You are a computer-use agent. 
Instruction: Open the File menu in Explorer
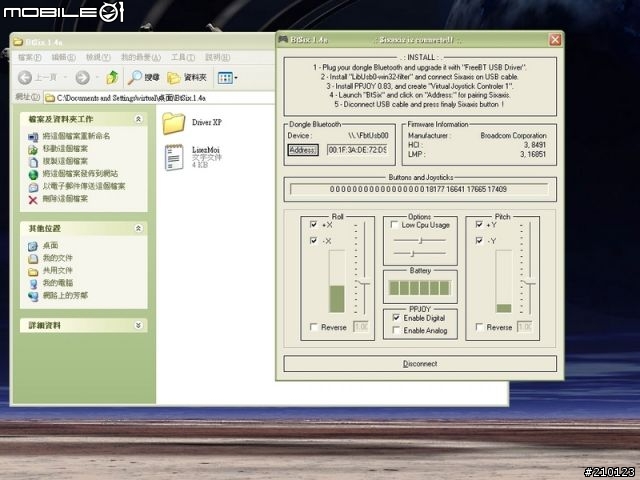tap(29, 58)
